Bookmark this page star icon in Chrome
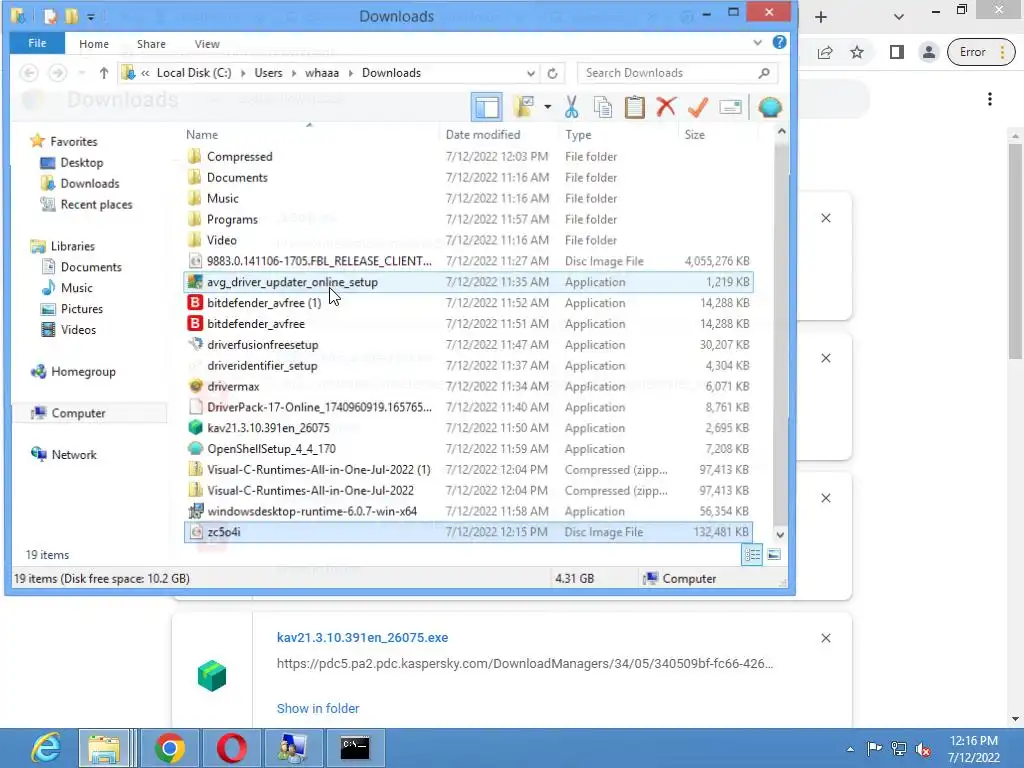1024x768 pixels. [x=857, y=52]
